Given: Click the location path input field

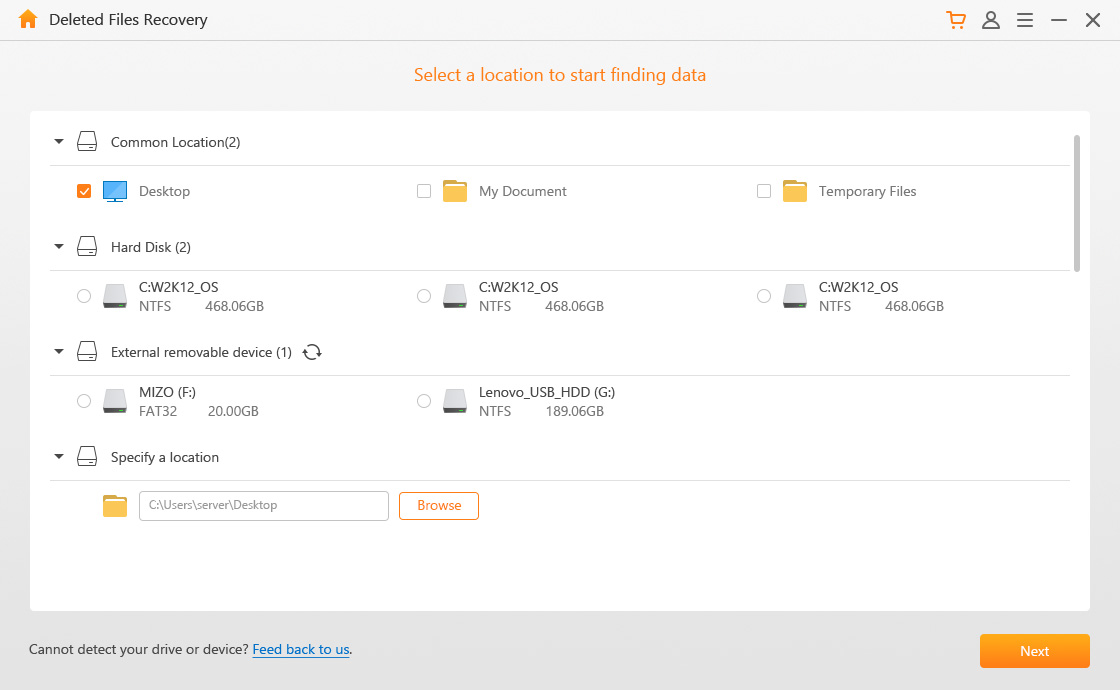Looking at the screenshot, I should (264, 506).
